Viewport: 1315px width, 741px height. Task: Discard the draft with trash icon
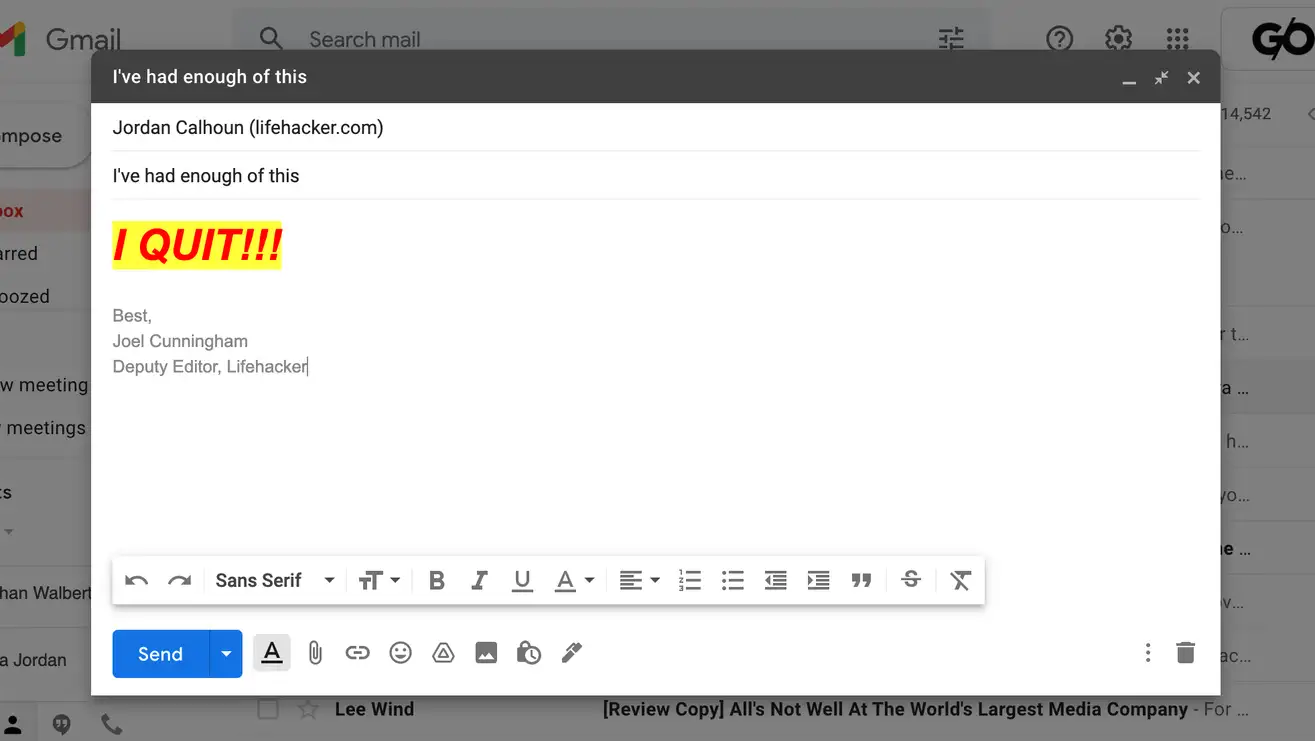(x=1185, y=653)
